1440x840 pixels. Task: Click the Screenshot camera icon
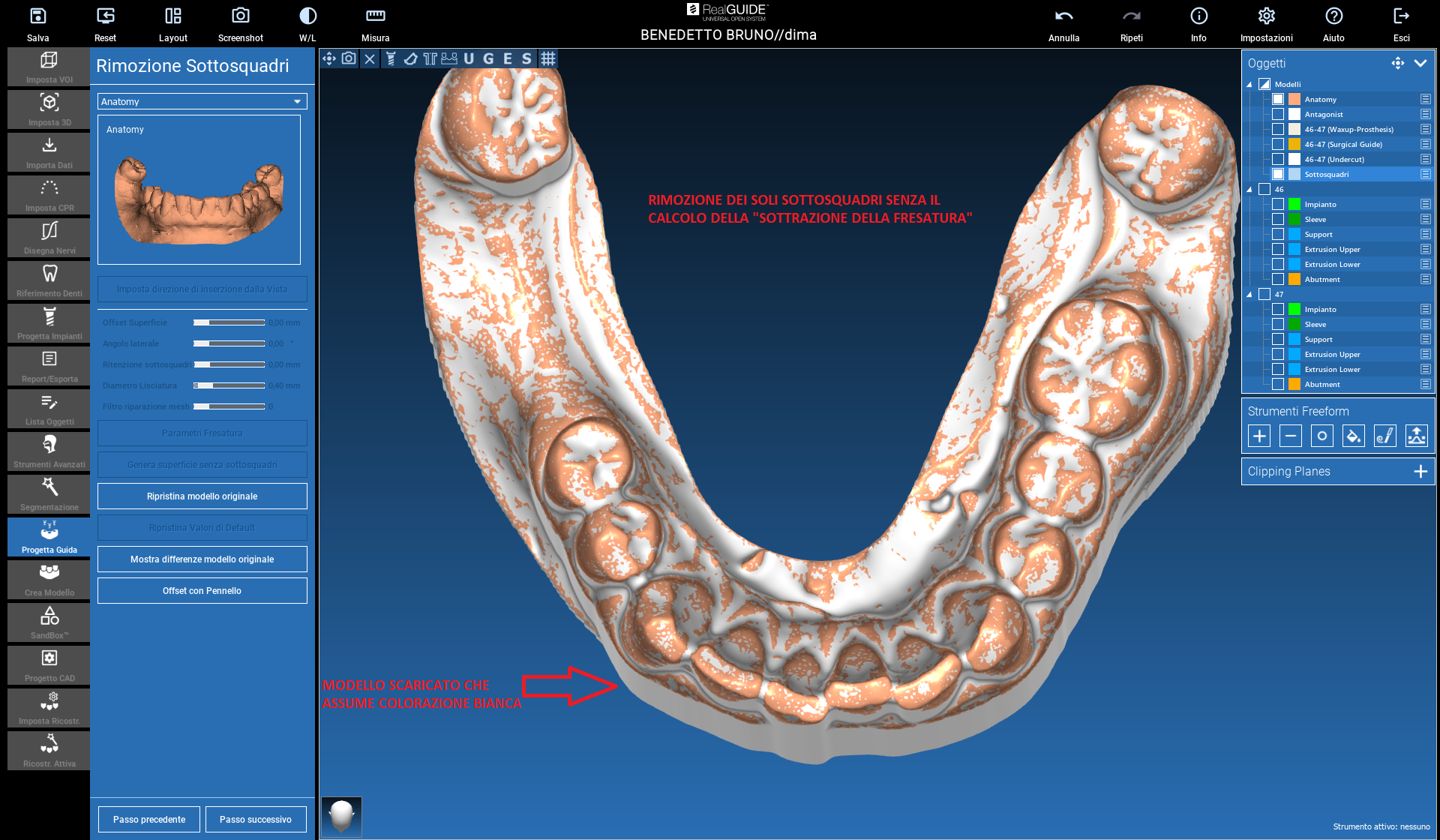240,16
